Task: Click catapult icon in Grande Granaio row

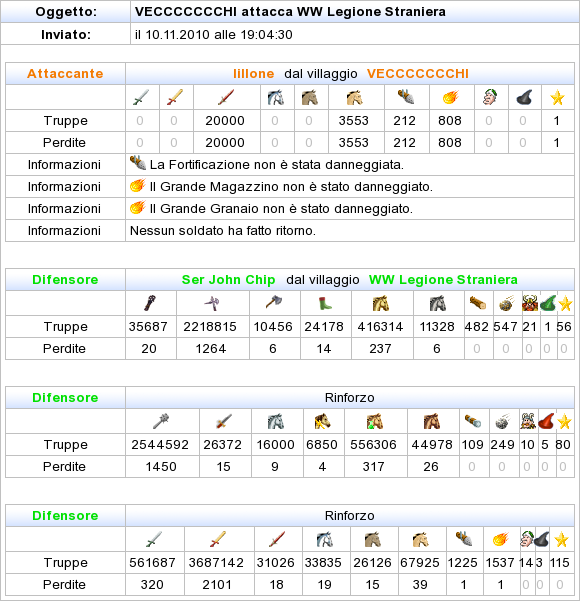Action: [x=138, y=207]
